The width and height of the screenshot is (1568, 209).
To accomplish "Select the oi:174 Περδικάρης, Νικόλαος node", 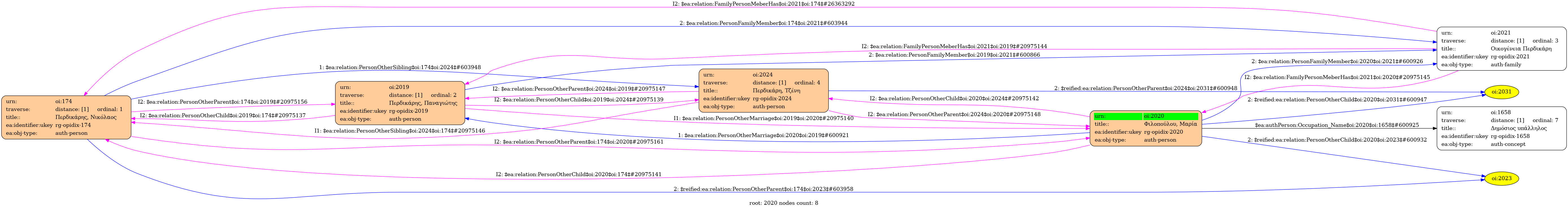I will (66, 117).
